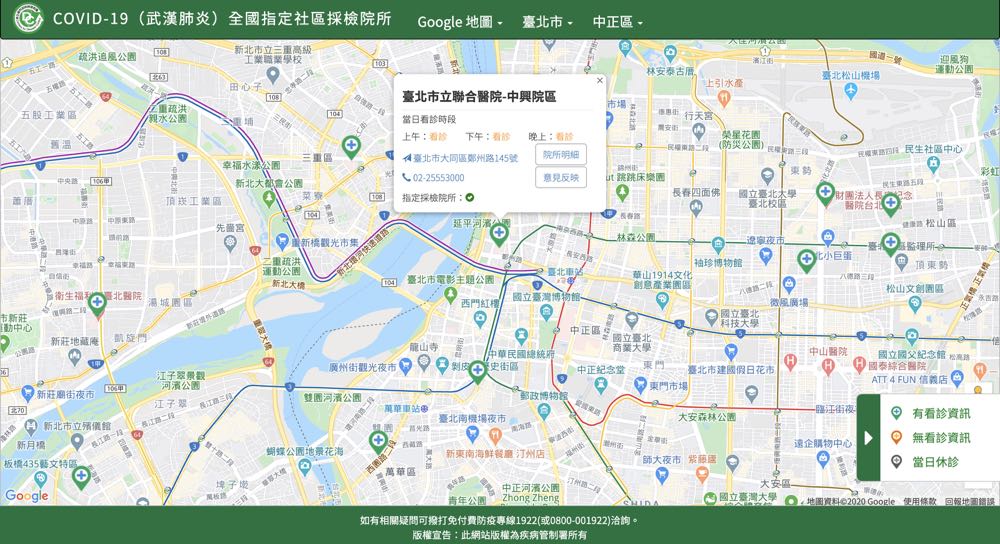Select hospital marker near 板橋435藝文特區
Image resolution: width=1000 pixels, height=544 pixels.
tap(81, 477)
